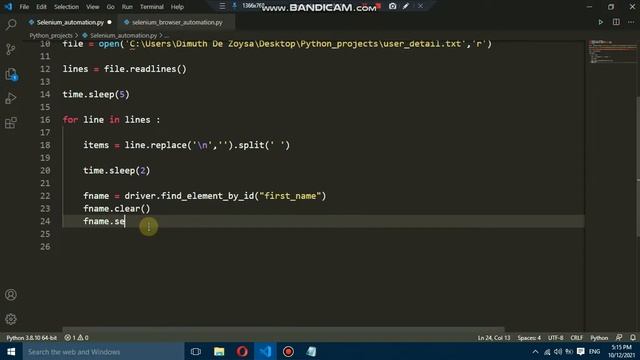This screenshot has width=640, height=360.
Task: Open the Accounts menu icon
Action: click(11, 295)
